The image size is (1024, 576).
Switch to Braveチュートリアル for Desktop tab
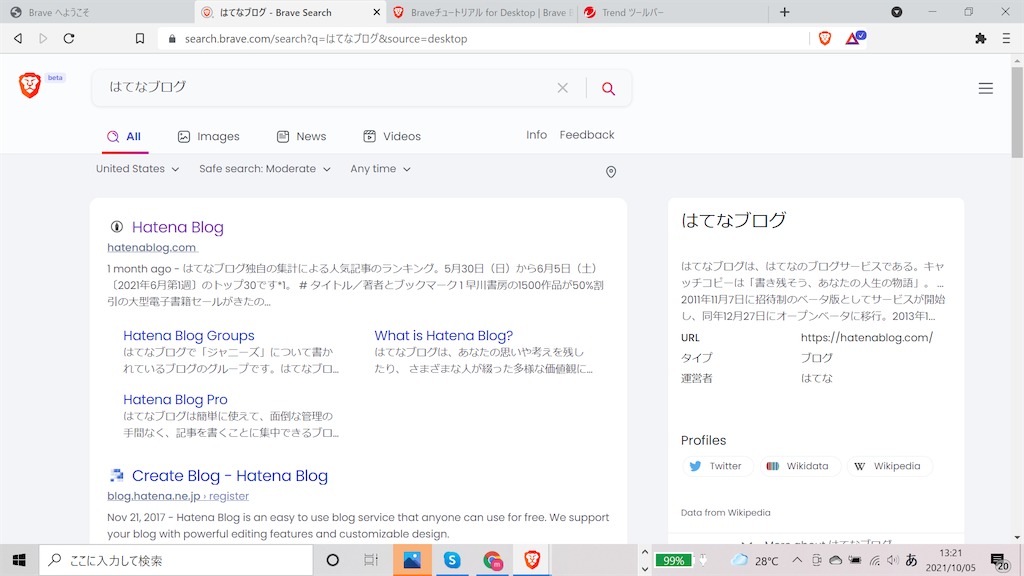[483, 12]
